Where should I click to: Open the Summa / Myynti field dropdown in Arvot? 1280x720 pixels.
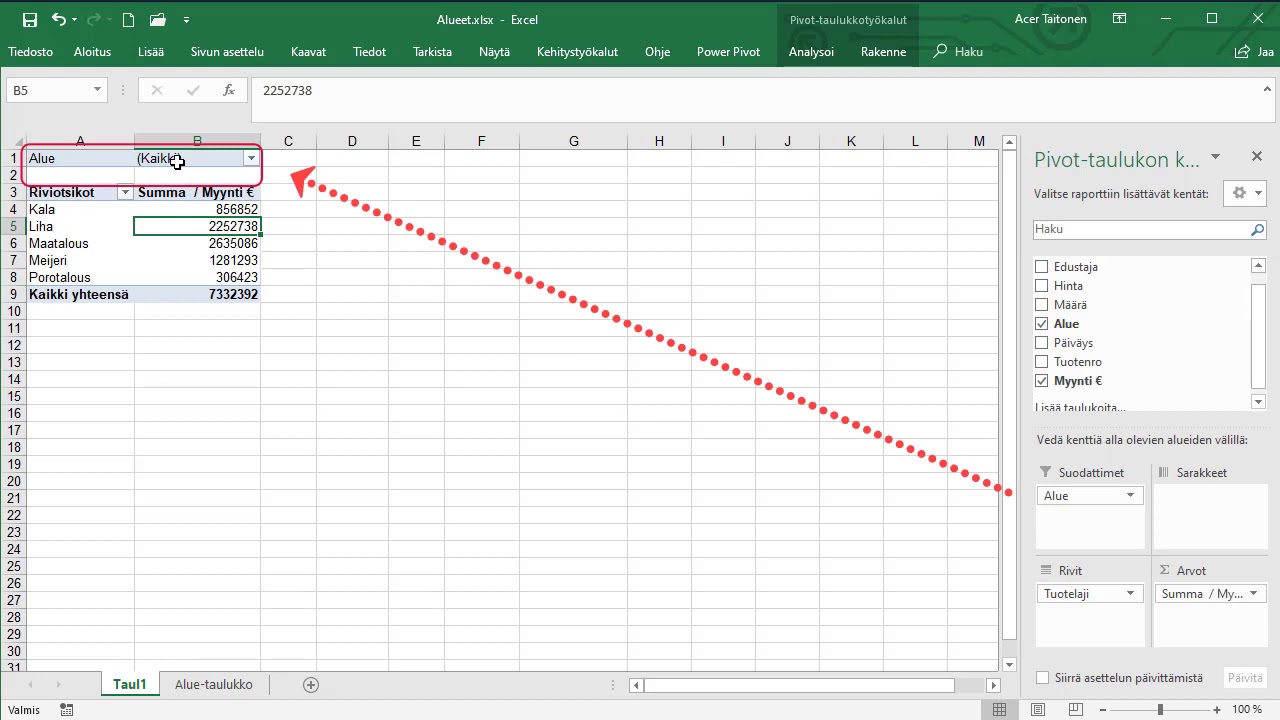coord(1252,594)
